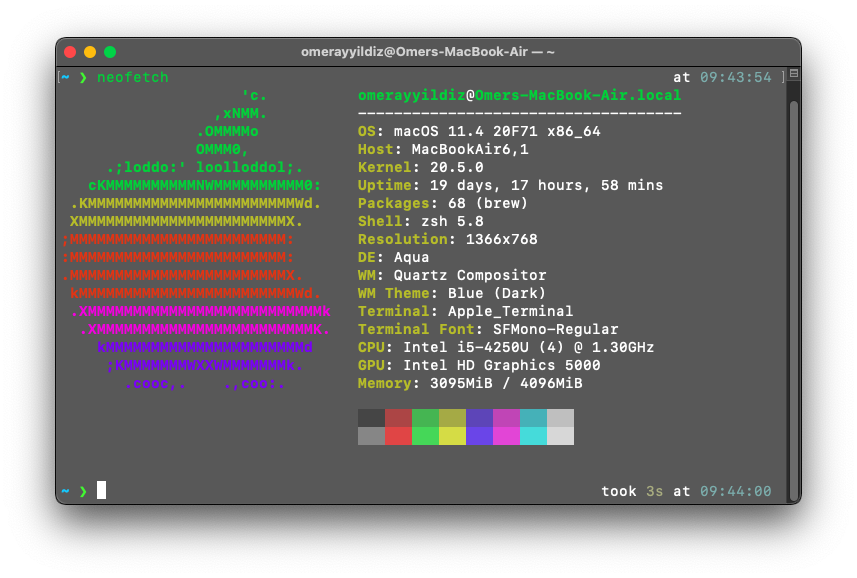The image size is (857, 578).
Task: Click the Shell line zsh 5.8
Action: pos(420,222)
